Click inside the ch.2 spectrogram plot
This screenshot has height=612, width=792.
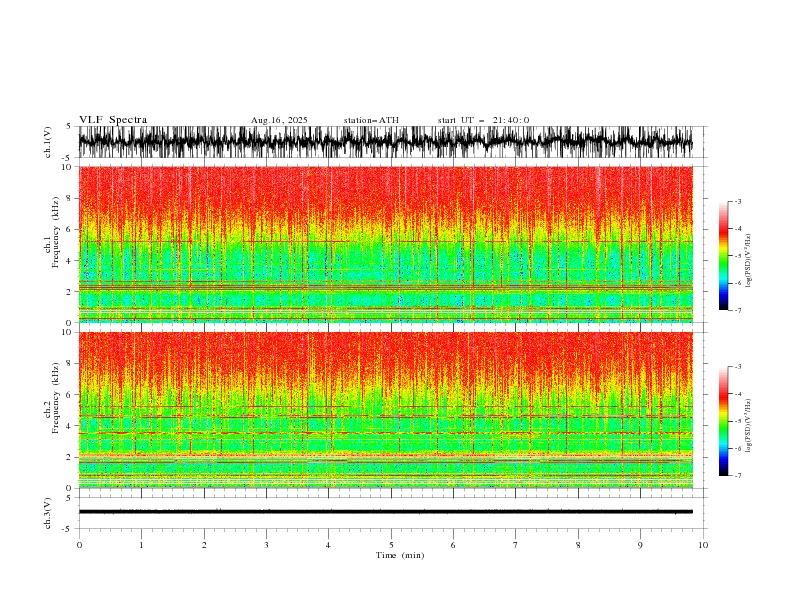pos(385,410)
